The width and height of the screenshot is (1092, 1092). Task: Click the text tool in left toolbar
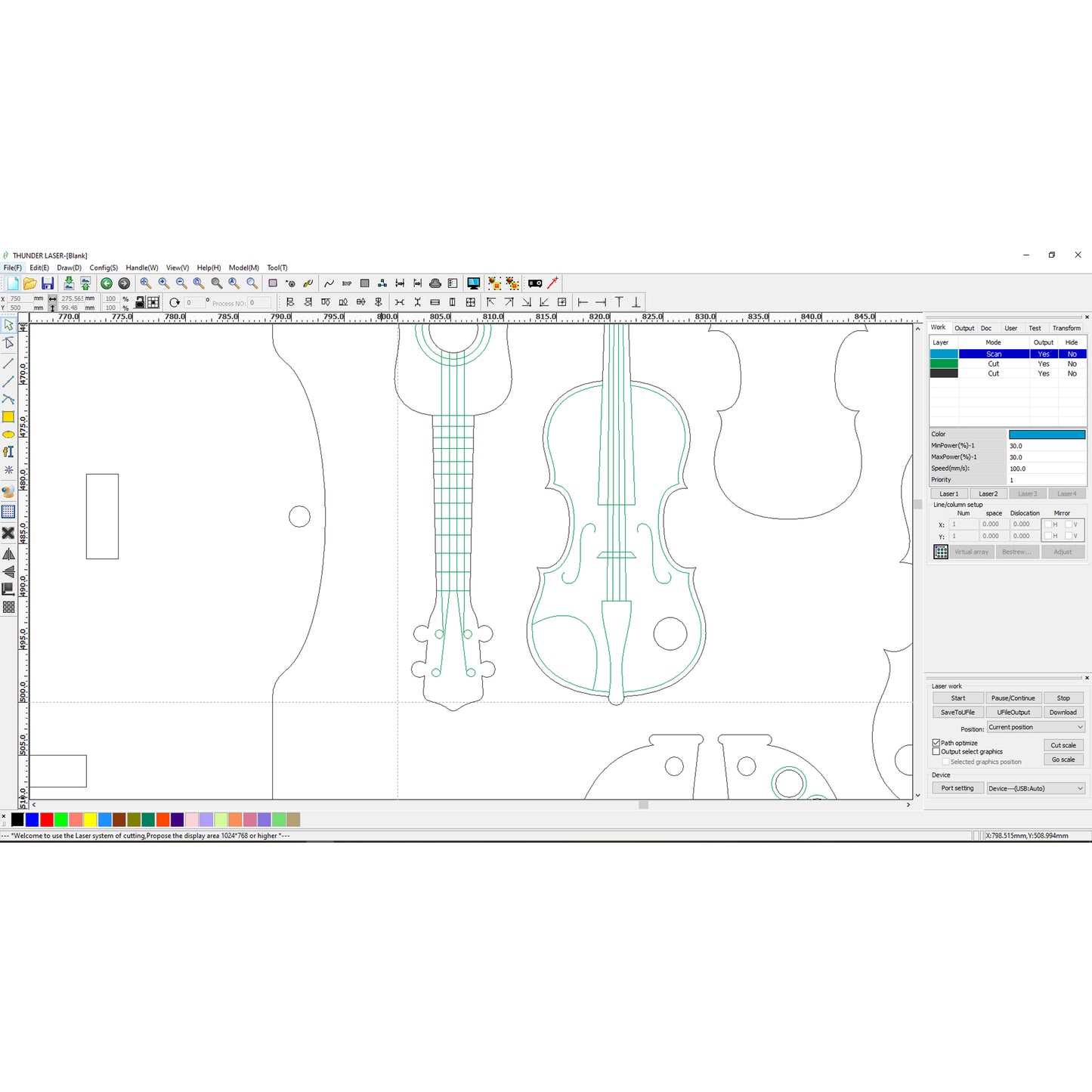[8, 452]
